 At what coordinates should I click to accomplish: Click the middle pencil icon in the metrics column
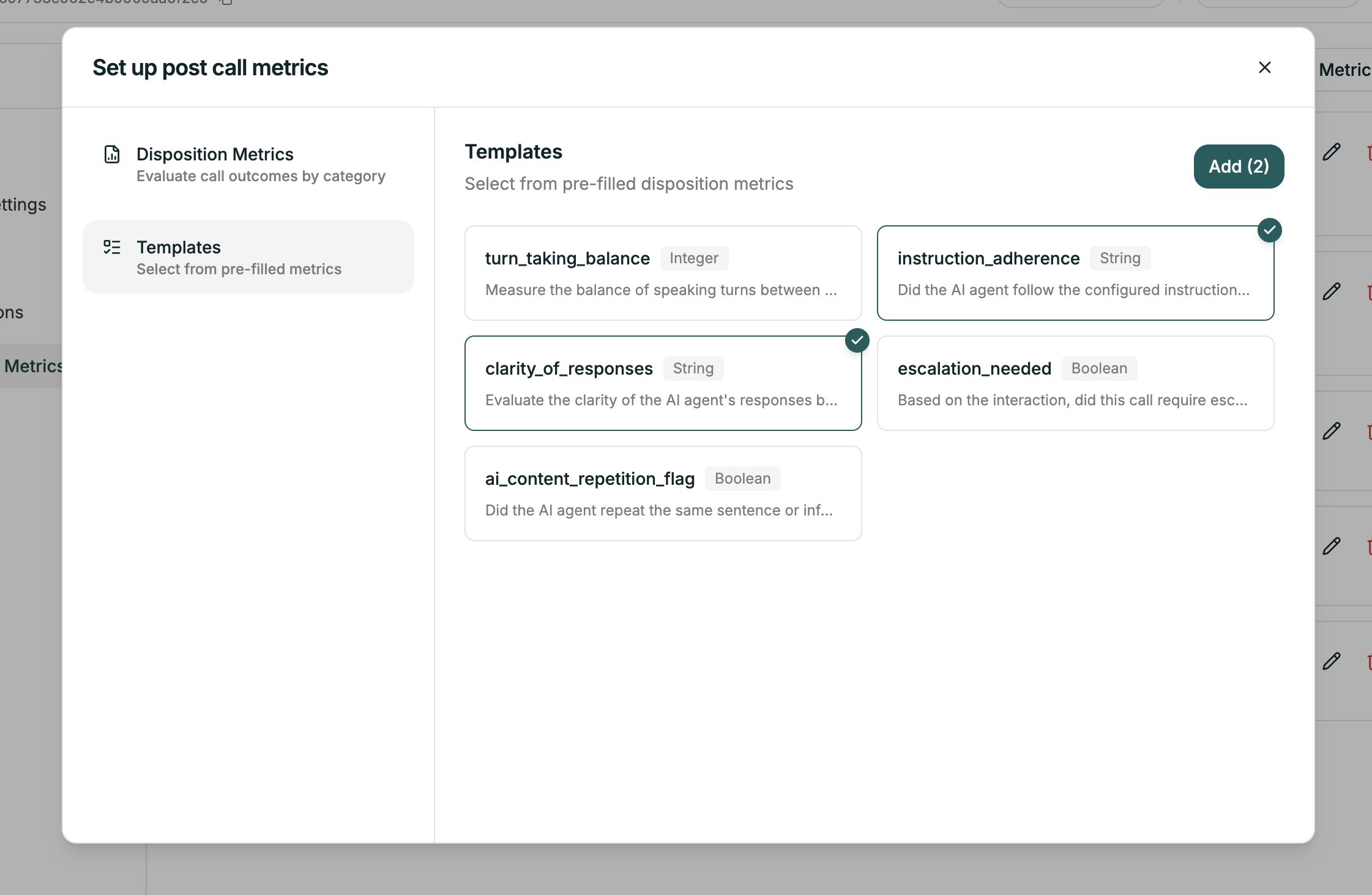(x=1333, y=432)
